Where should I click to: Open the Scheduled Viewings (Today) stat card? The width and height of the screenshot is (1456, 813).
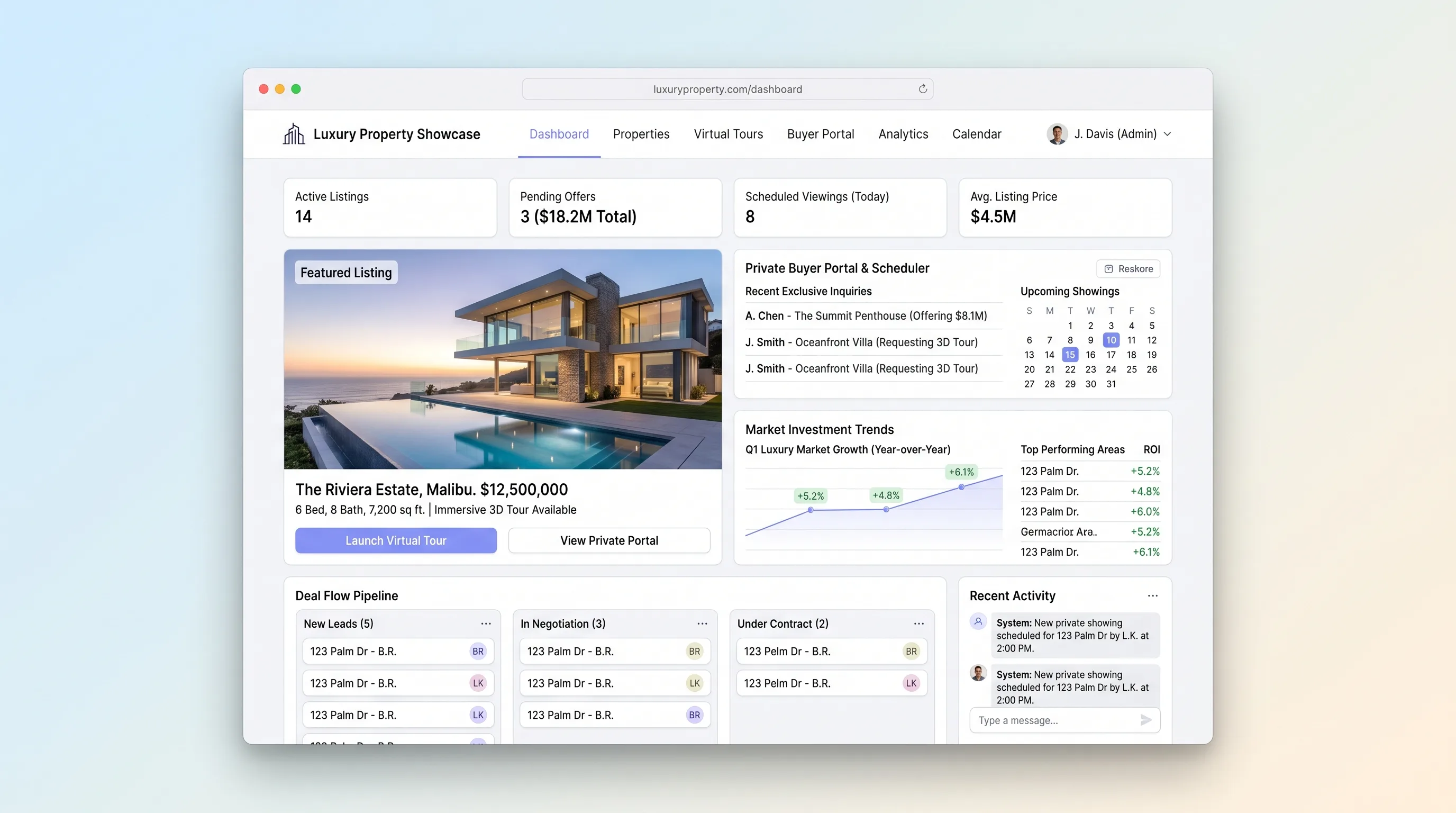click(x=840, y=207)
